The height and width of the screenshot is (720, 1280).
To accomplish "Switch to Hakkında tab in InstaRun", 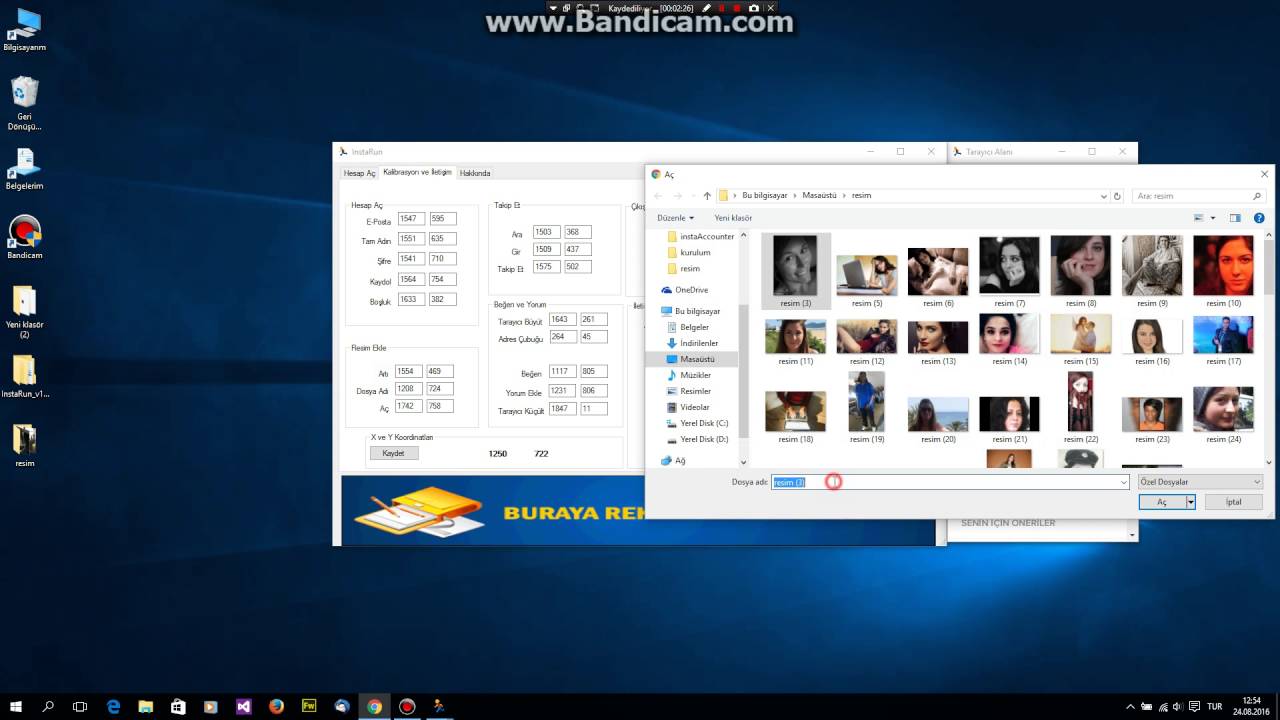I will click(475, 173).
